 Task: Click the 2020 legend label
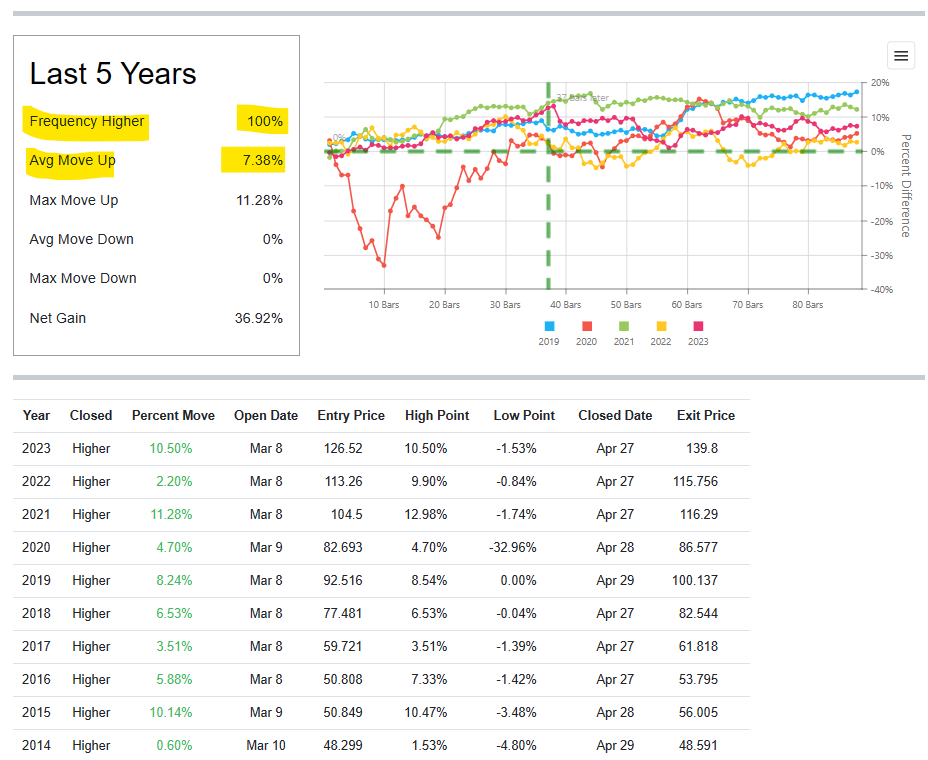(587, 342)
